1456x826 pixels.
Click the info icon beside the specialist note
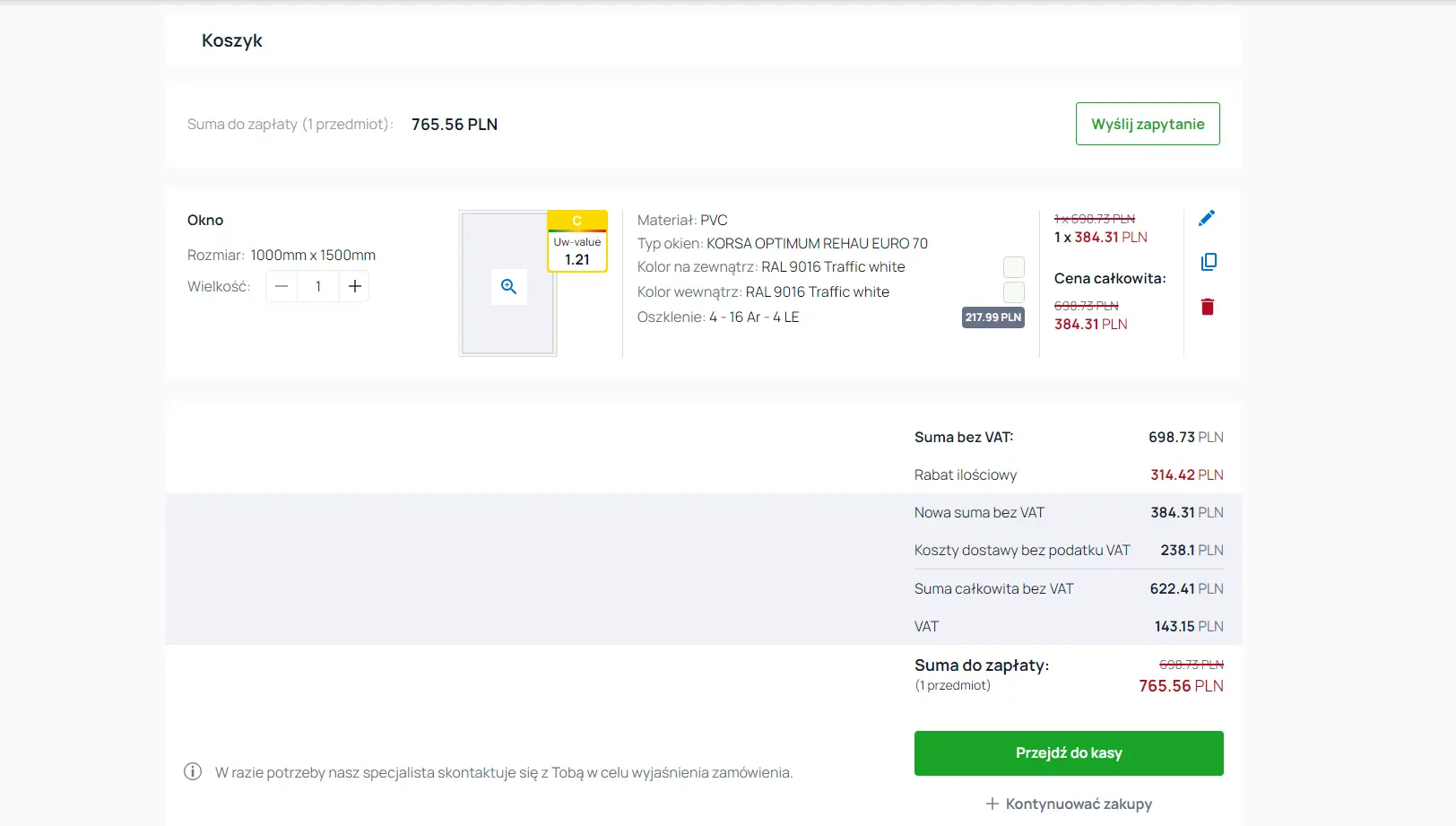(193, 771)
